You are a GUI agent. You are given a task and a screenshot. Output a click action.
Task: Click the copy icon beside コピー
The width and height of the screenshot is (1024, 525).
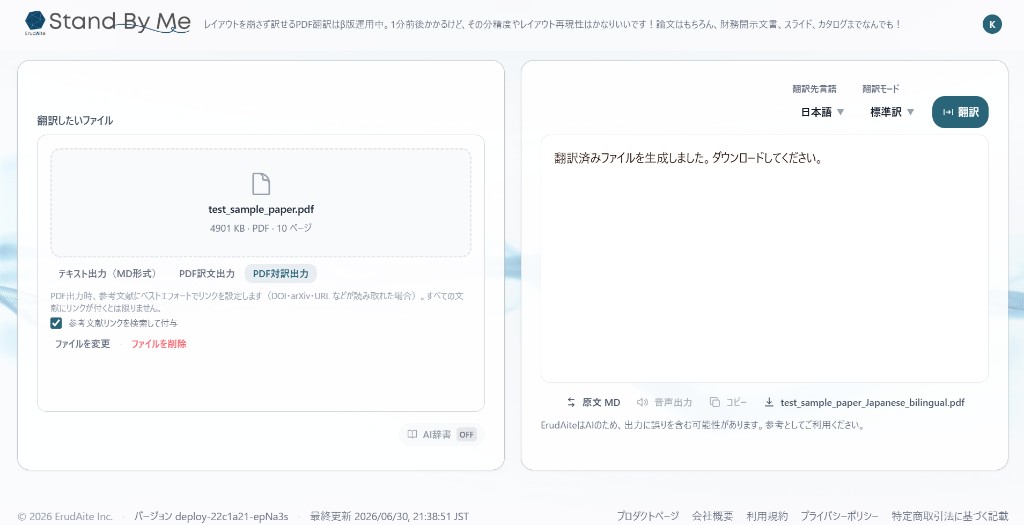coord(714,402)
